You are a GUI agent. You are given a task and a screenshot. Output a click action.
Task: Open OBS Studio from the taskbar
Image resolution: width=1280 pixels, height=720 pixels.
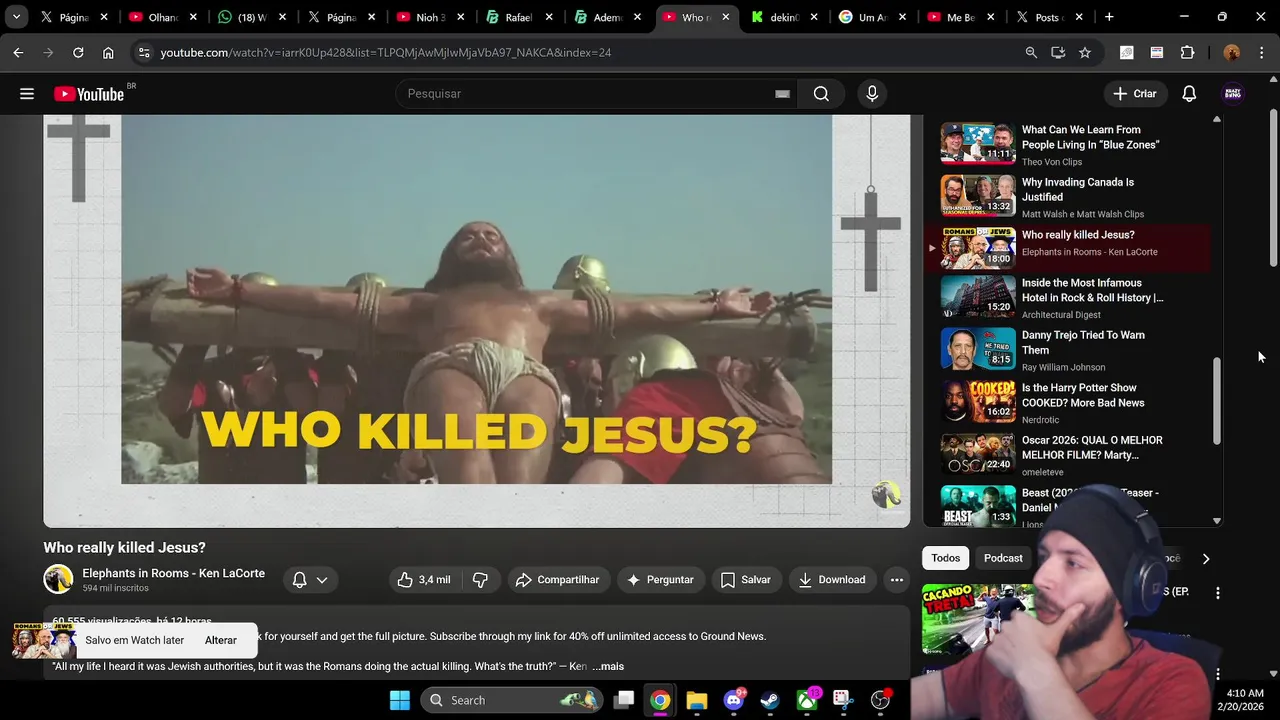881,700
